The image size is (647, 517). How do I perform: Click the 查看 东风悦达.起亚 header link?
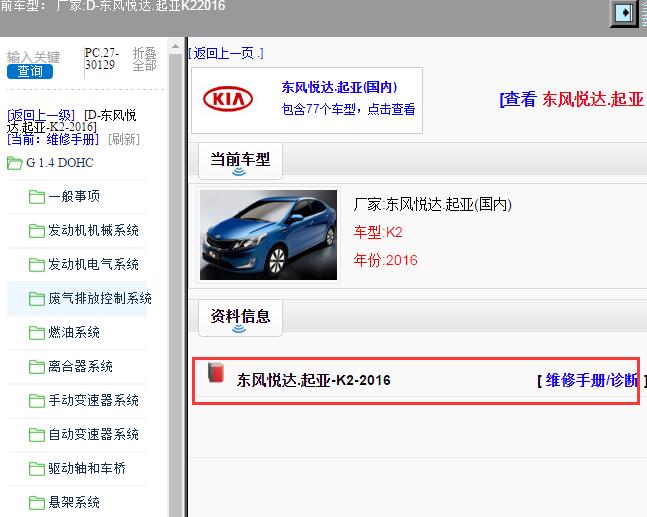[572, 99]
